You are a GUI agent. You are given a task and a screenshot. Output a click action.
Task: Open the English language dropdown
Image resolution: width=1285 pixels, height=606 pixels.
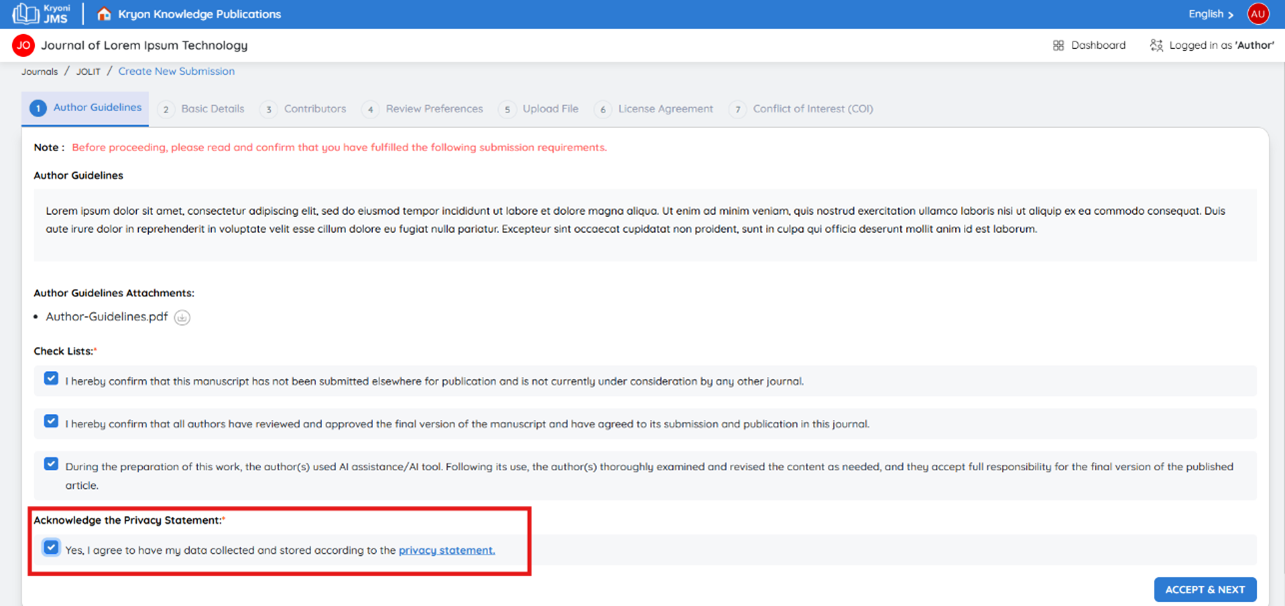click(1211, 14)
